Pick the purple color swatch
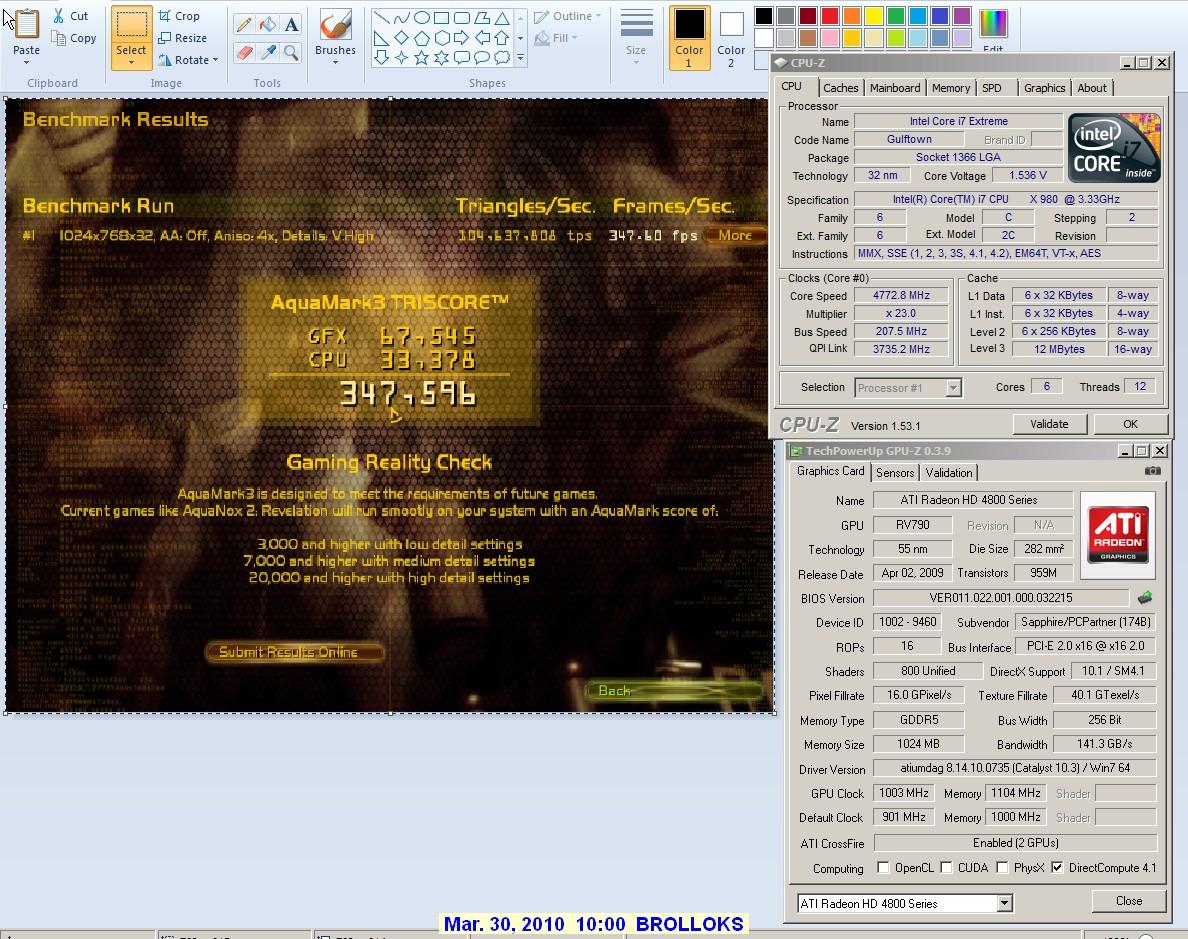The height and width of the screenshot is (939, 1188). 961,16
